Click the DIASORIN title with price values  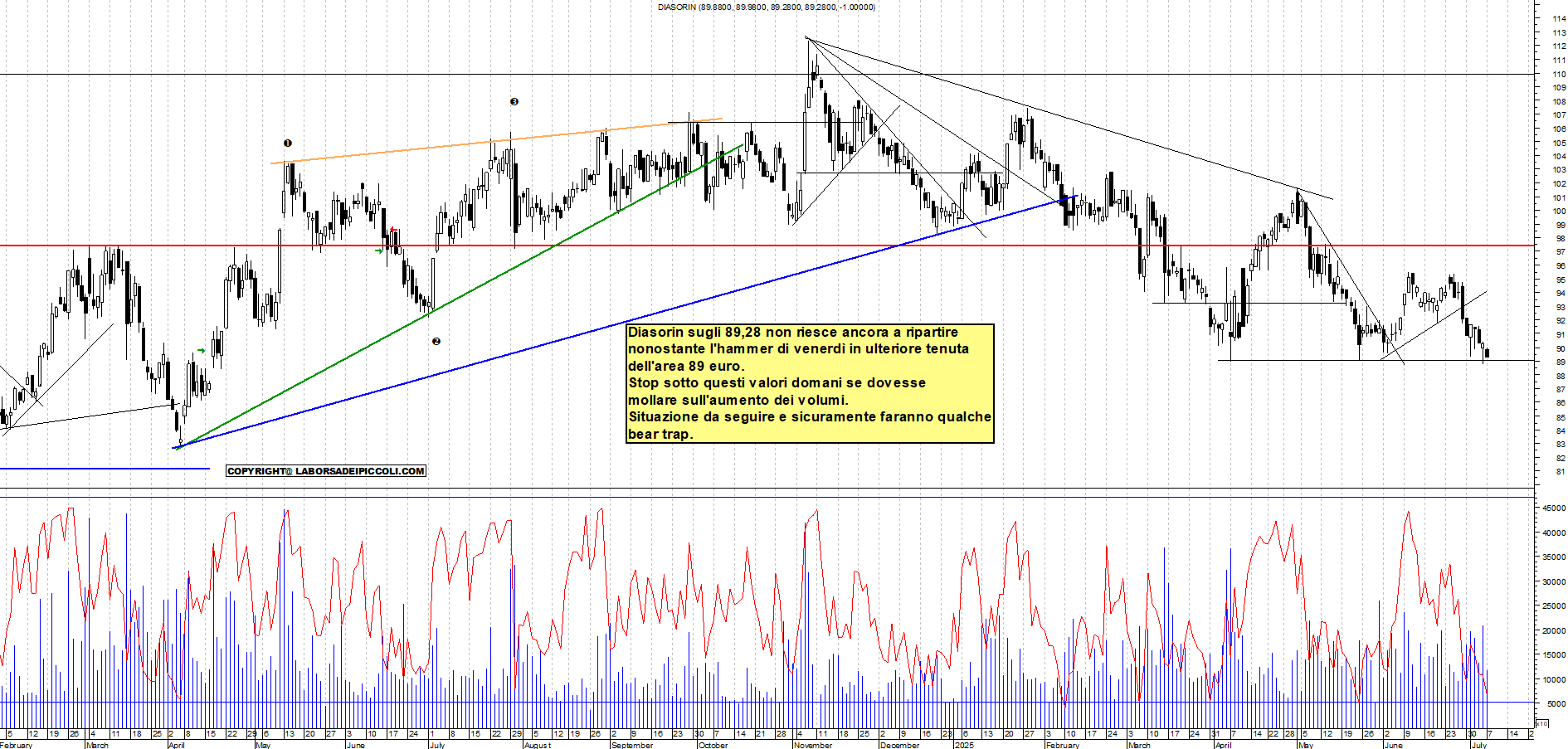coord(767,7)
